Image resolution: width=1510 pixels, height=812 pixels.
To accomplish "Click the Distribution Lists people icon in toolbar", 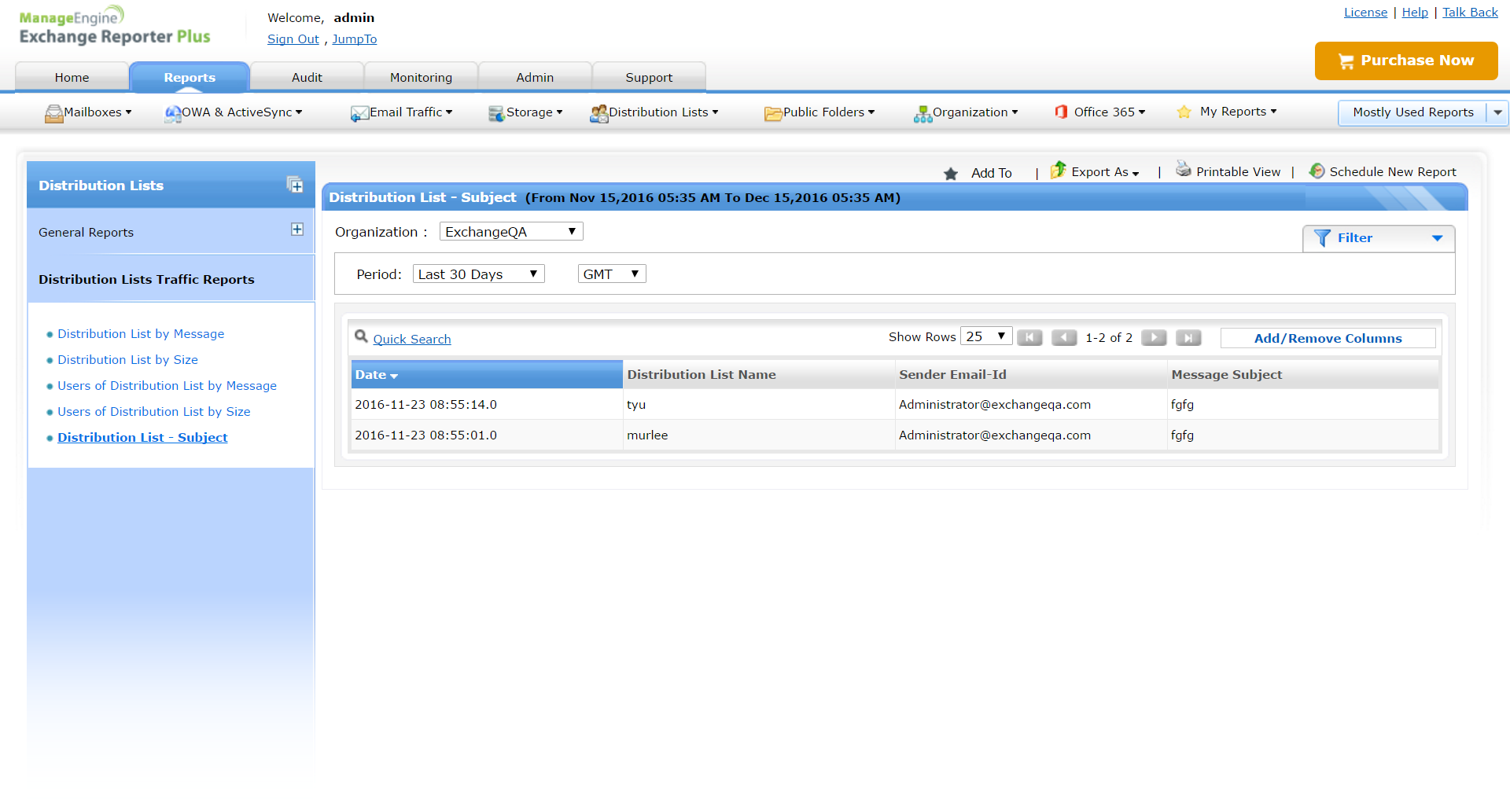I will point(598,113).
